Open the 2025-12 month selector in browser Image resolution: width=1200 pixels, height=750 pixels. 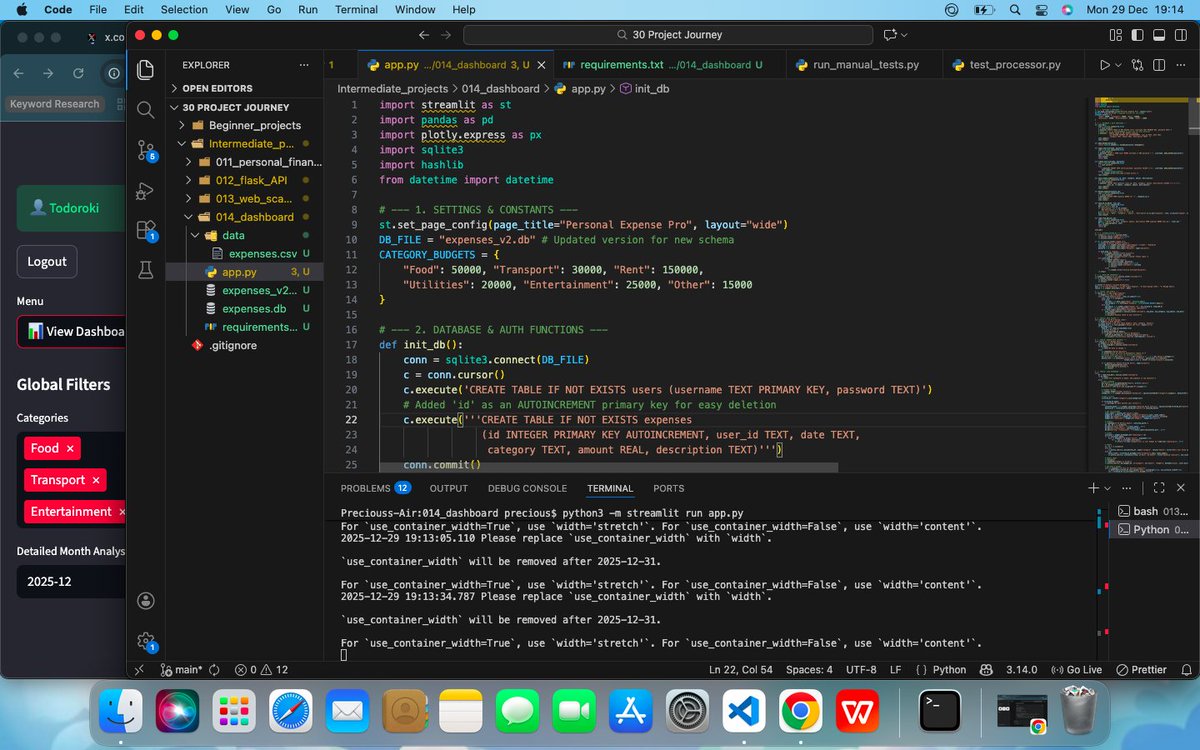[x=70, y=581]
